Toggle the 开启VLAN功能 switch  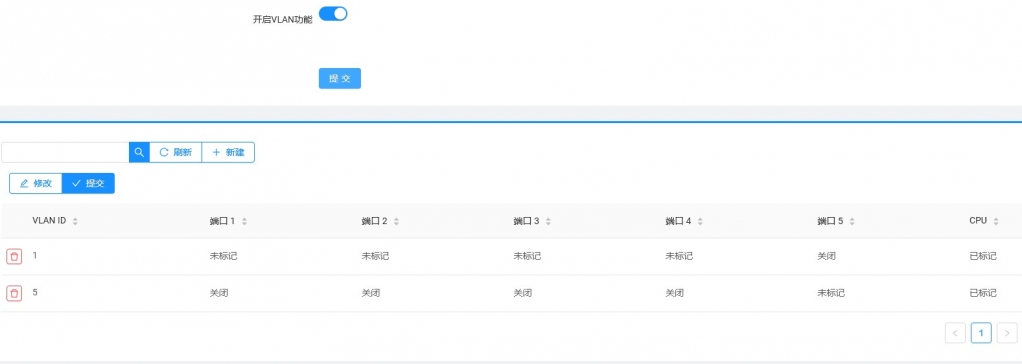tap(333, 14)
